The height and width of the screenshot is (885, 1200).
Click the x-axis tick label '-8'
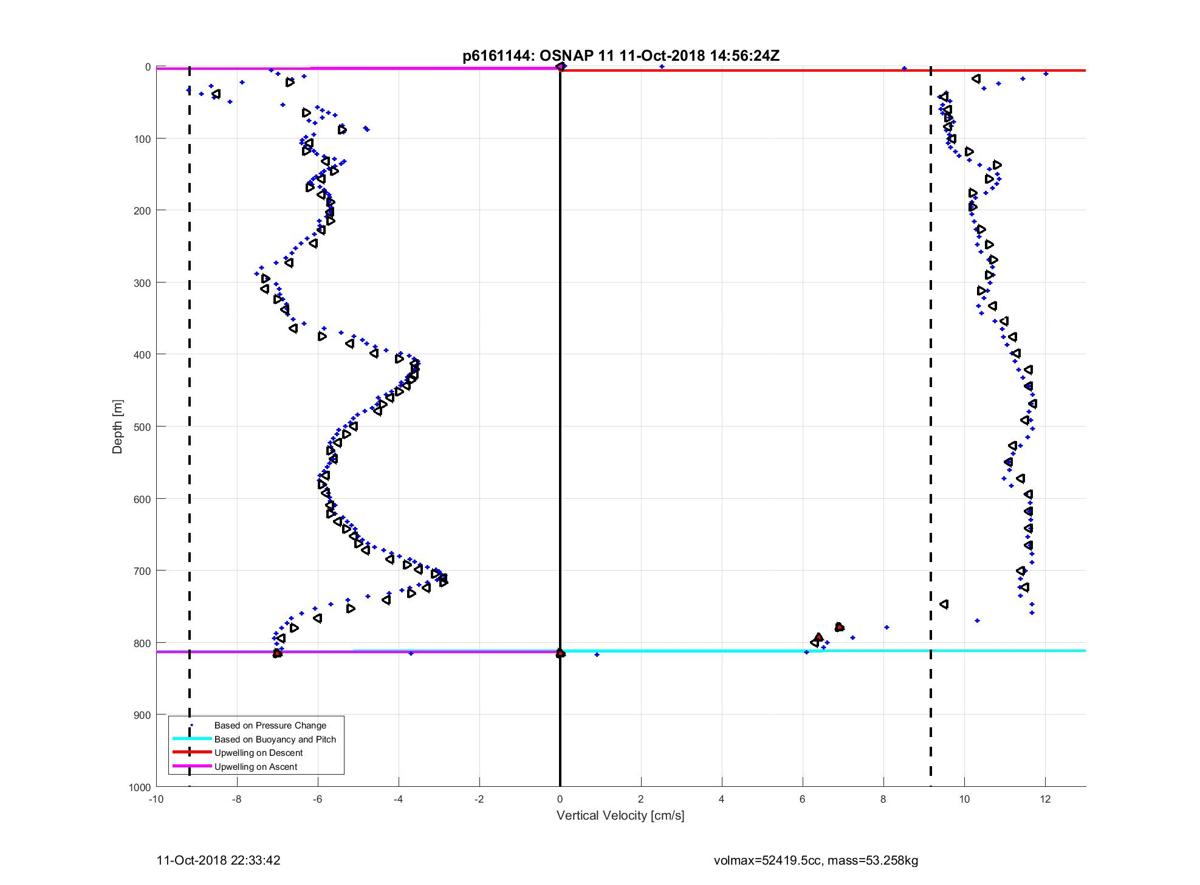(x=237, y=799)
